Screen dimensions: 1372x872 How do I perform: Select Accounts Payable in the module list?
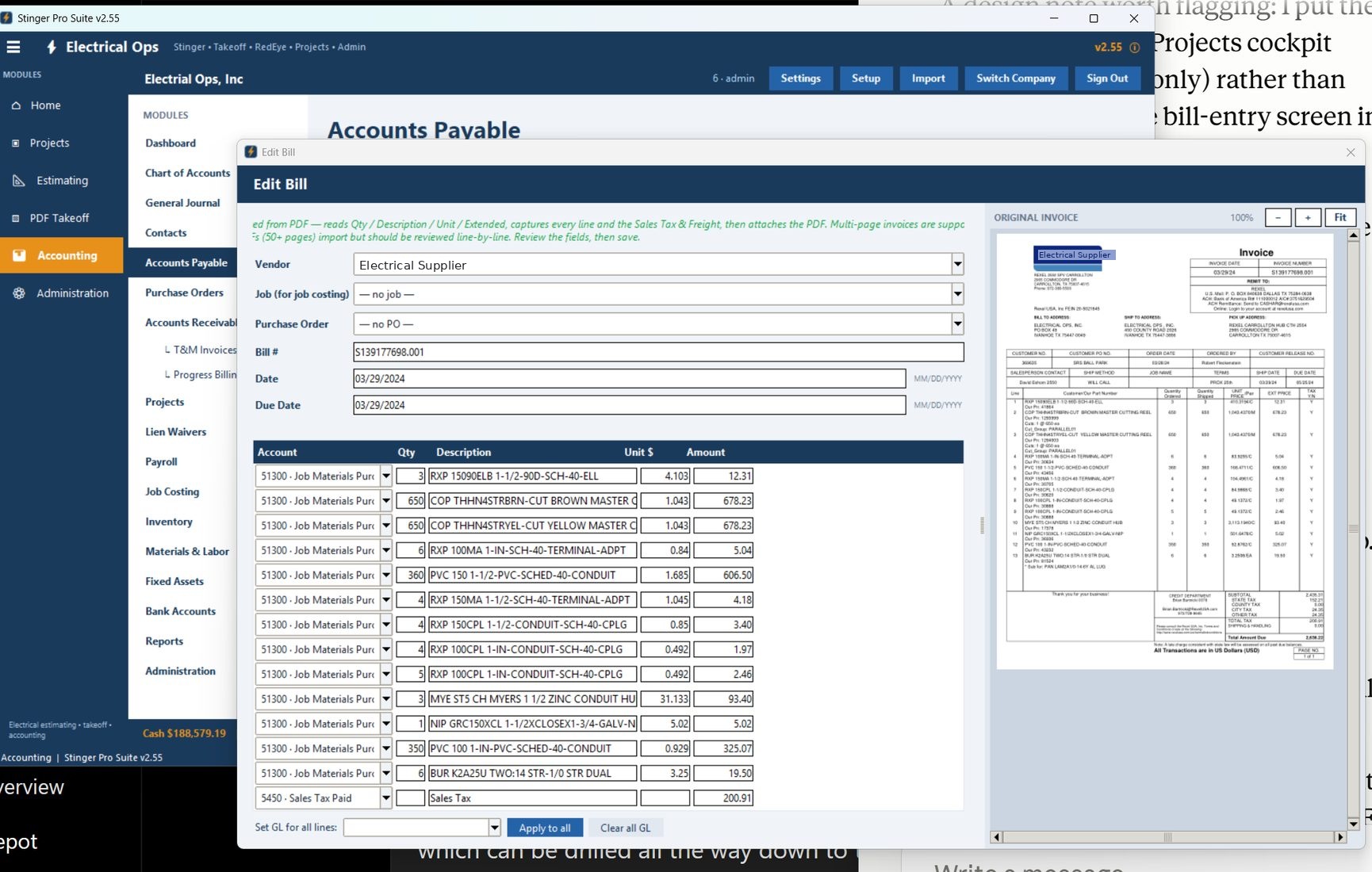click(186, 262)
